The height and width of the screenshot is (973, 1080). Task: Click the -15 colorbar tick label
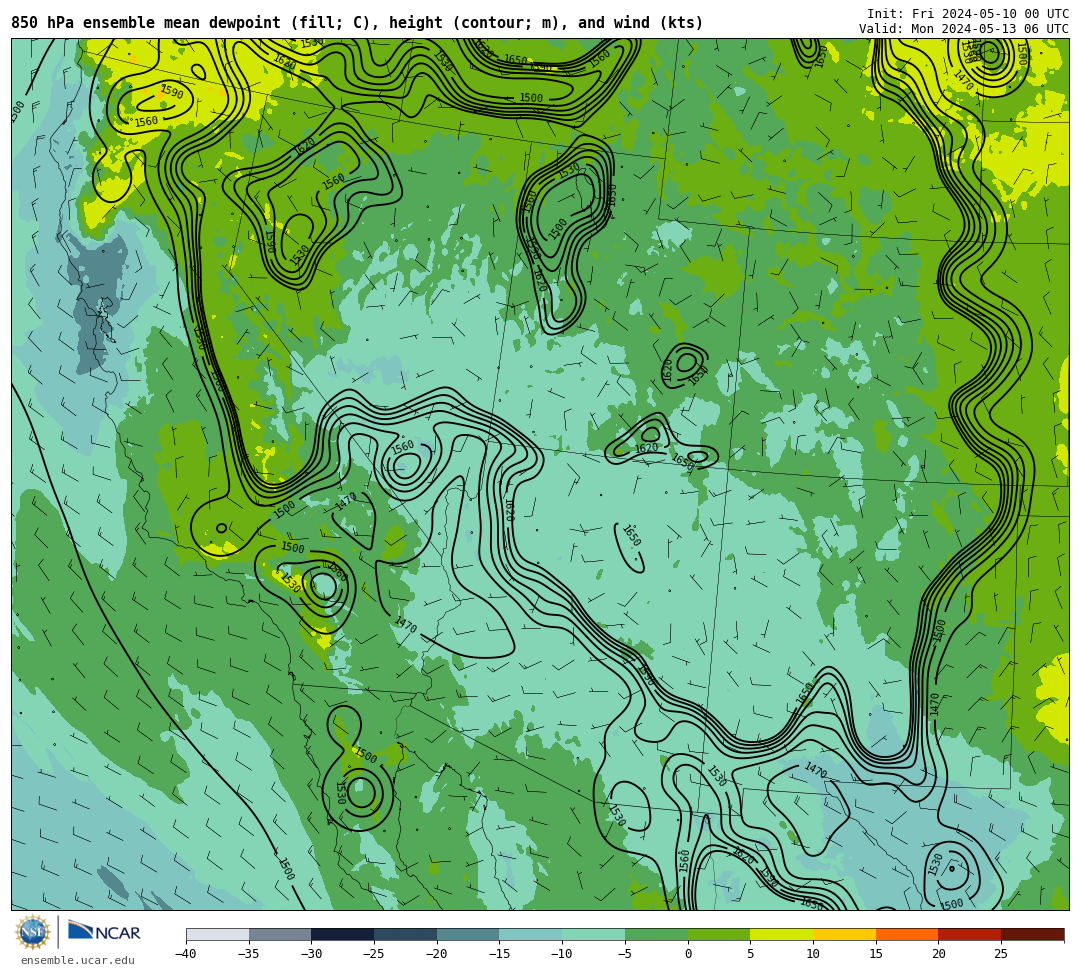pyautogui.click(x=499, y=954)
